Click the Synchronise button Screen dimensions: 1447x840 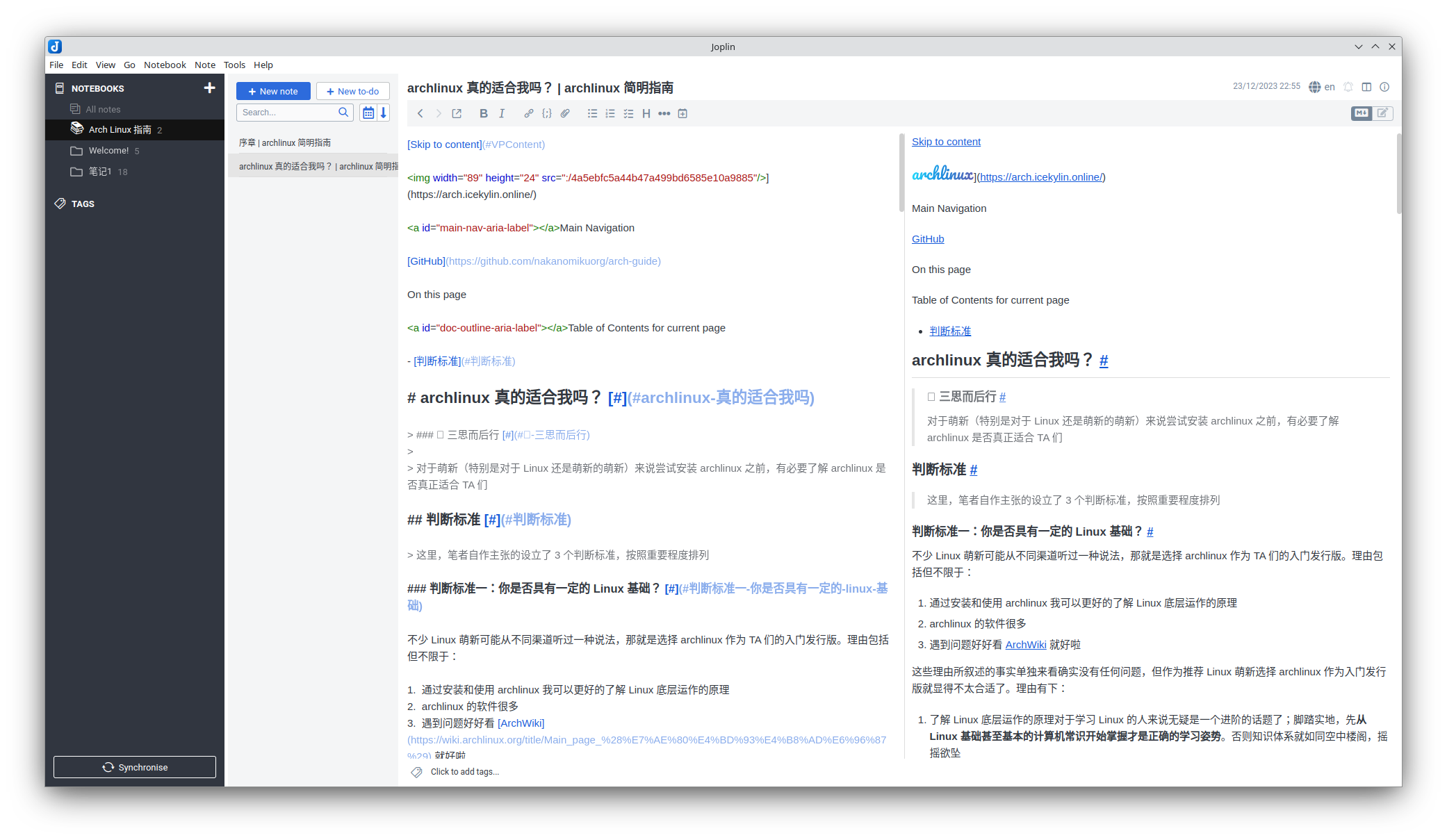pos(135,767)
